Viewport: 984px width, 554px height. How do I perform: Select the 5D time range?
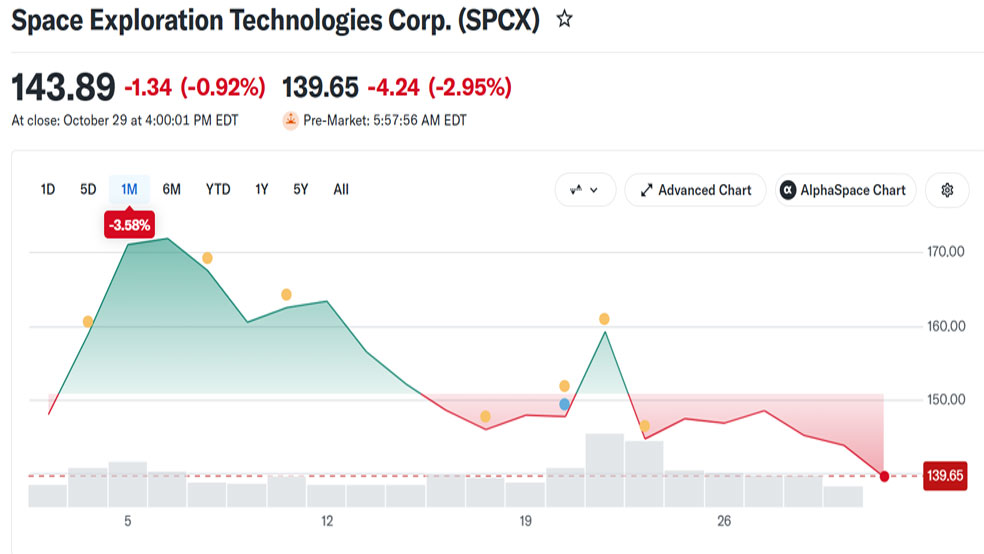[x=88, y=189]
